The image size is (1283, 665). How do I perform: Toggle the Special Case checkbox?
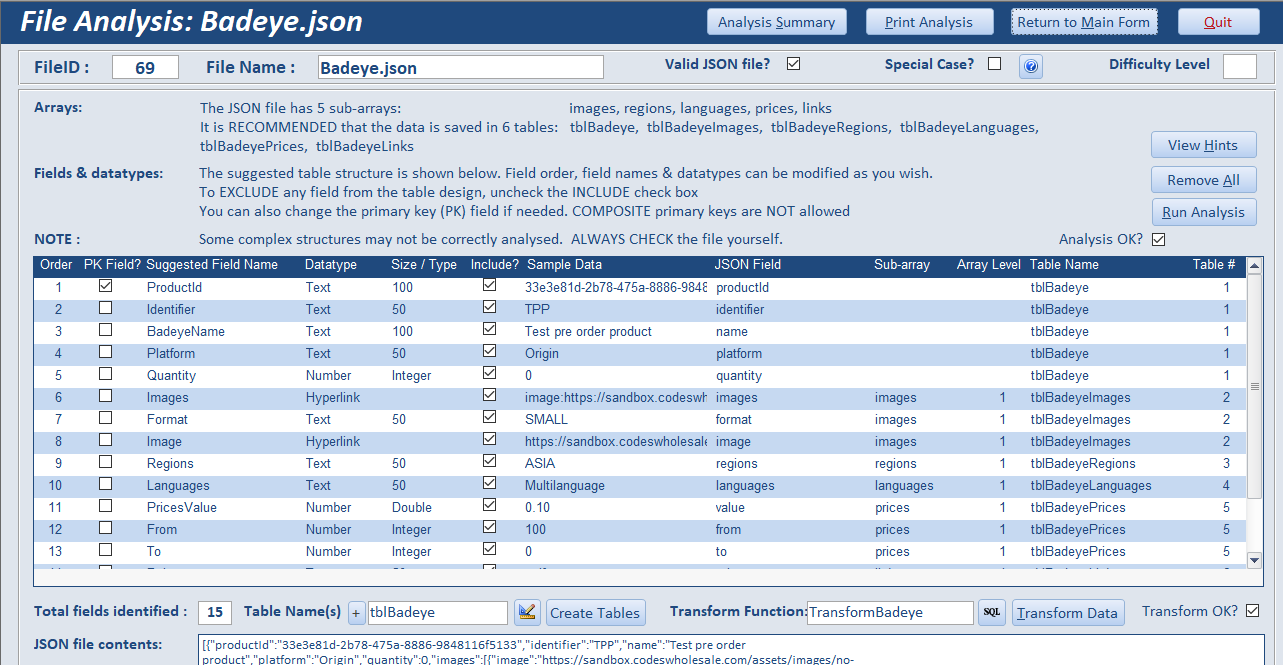pyautogui.click(x=994, y=64)
